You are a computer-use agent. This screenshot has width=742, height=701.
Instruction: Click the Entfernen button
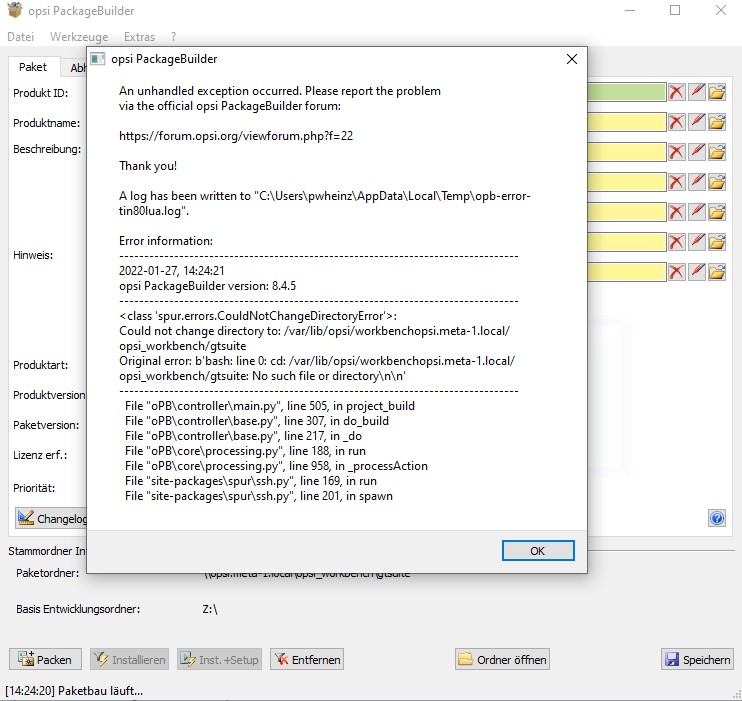click(x=307, y=659)
